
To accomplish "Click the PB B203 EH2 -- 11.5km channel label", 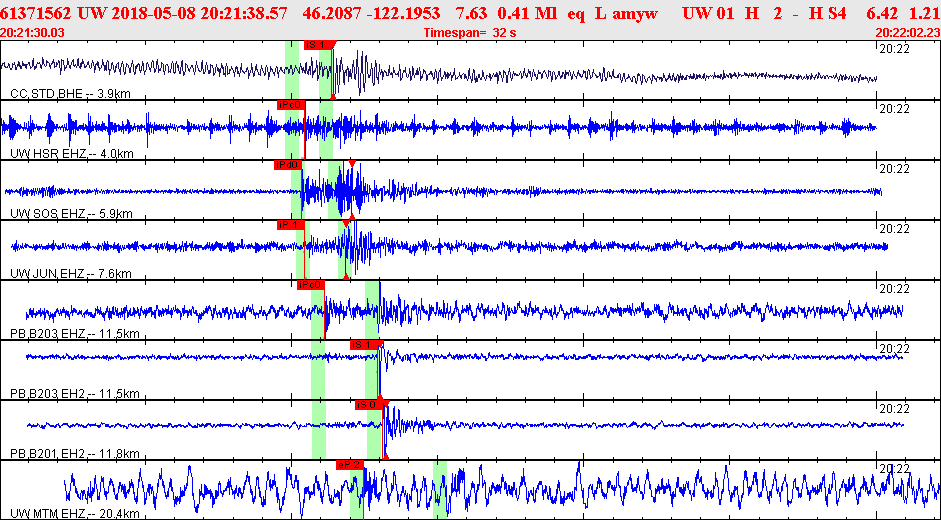I will pos(75,394).
